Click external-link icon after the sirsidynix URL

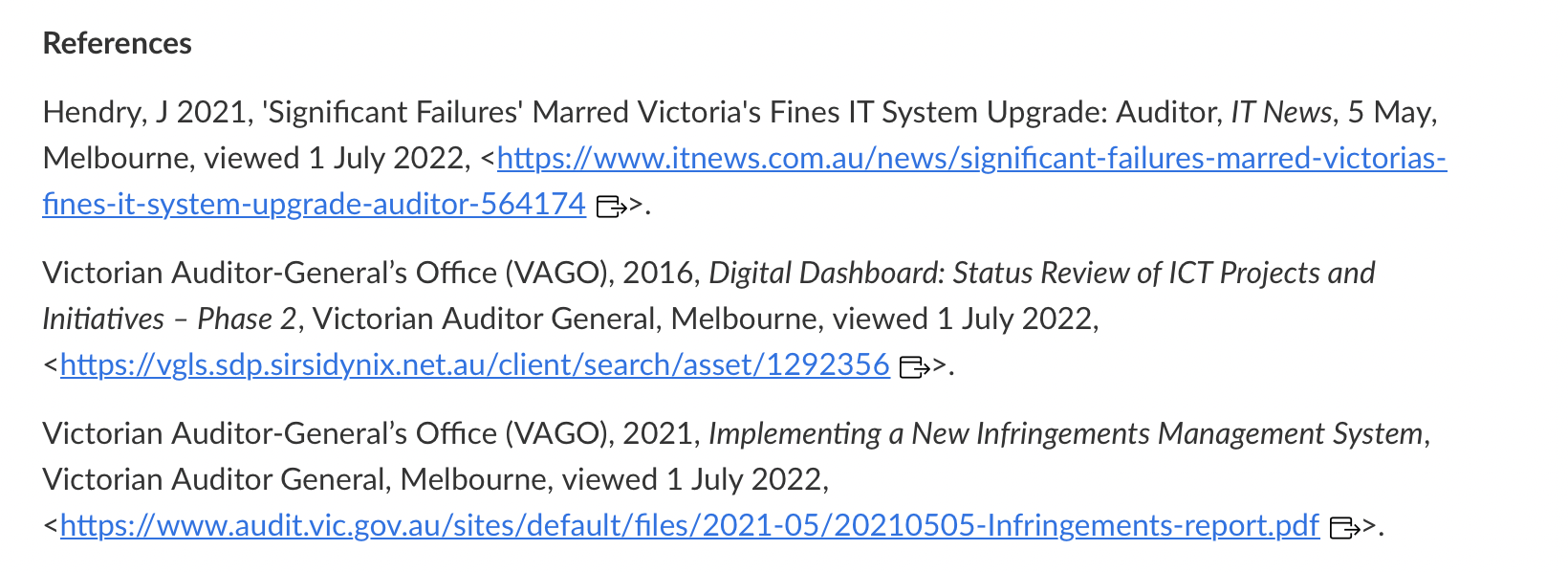point(915,366)
